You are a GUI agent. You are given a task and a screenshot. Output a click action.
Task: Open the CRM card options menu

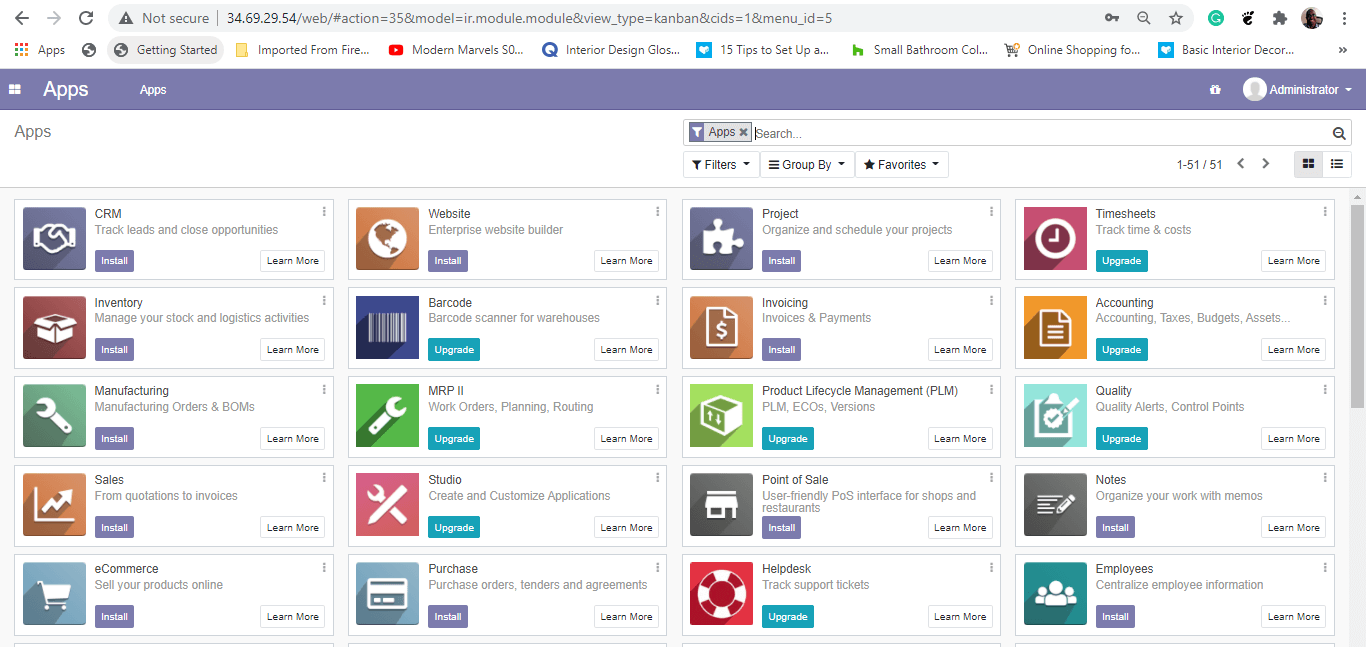324,212
